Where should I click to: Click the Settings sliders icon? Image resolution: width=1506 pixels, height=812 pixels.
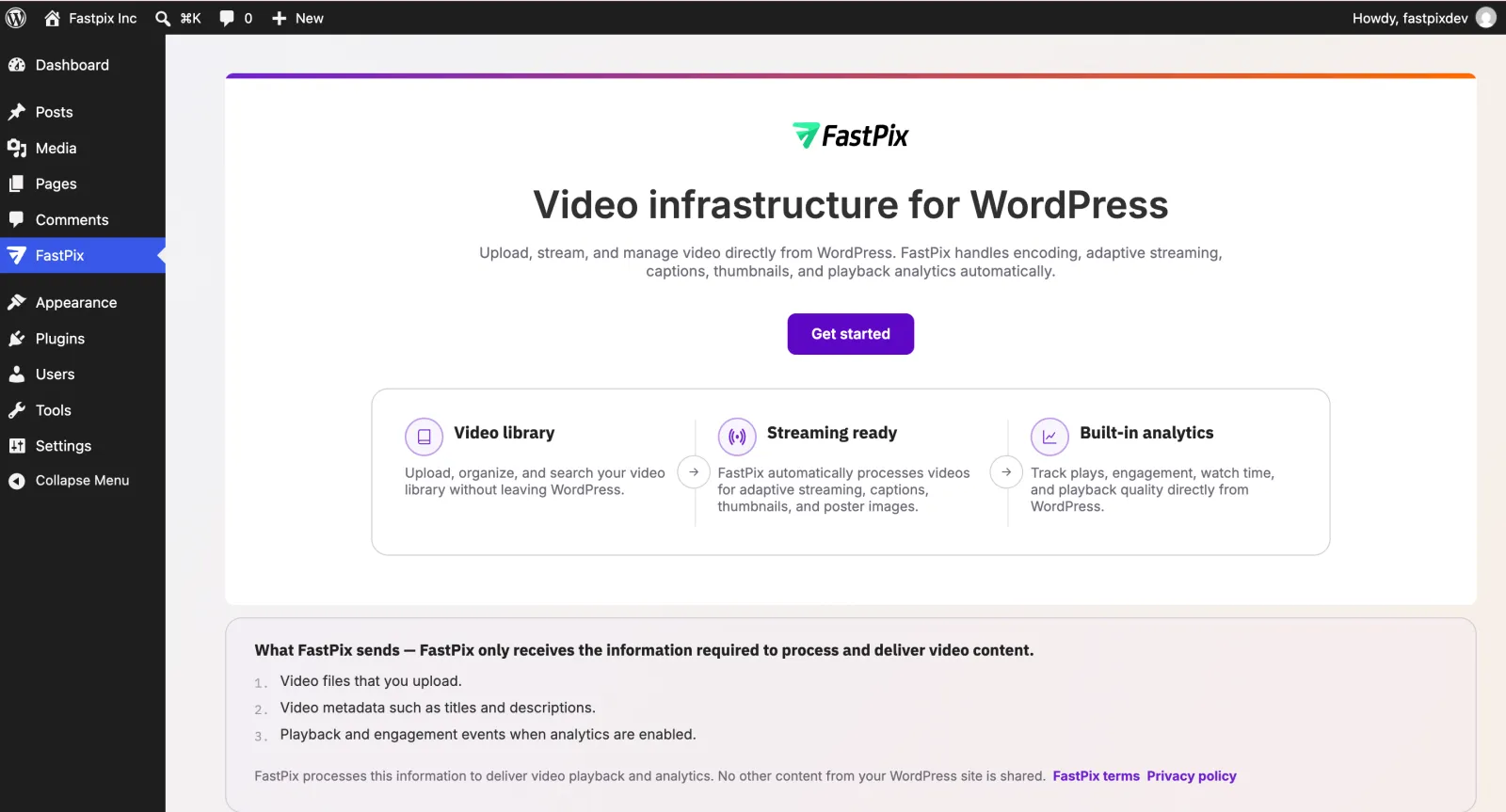click(x=17, y=445)
